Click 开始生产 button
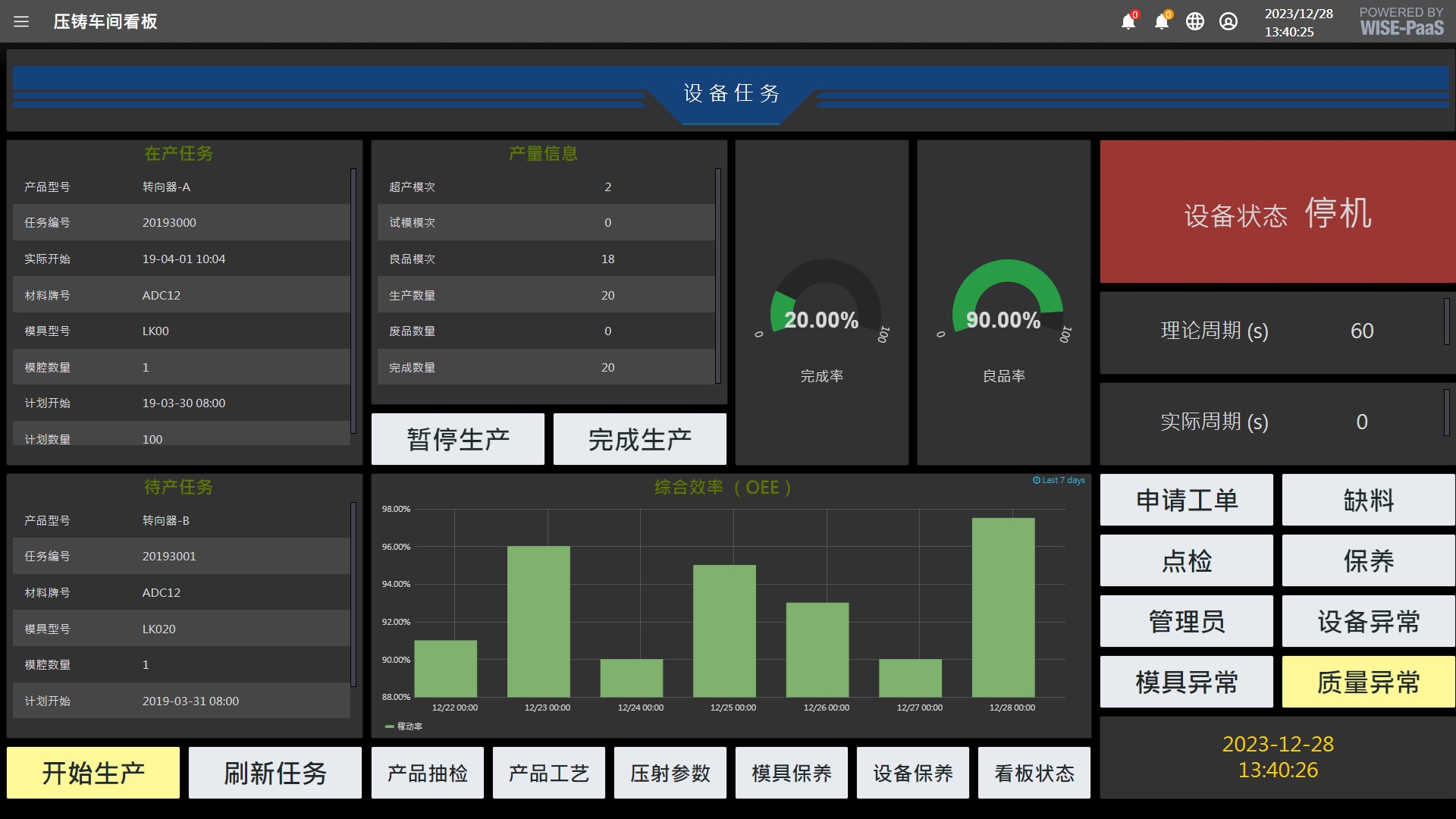1456x819 pixels. coord(93,773)
